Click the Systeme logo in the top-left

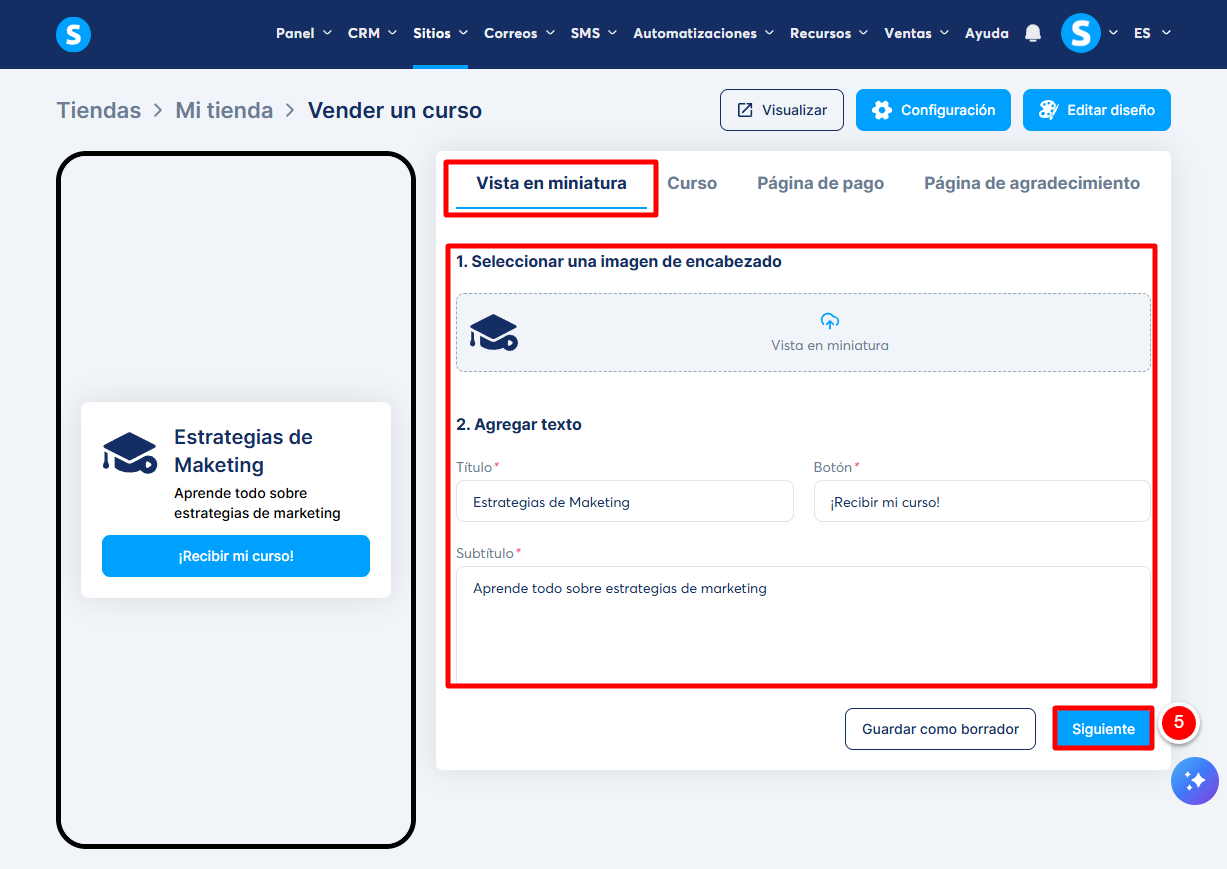point(73,34)
